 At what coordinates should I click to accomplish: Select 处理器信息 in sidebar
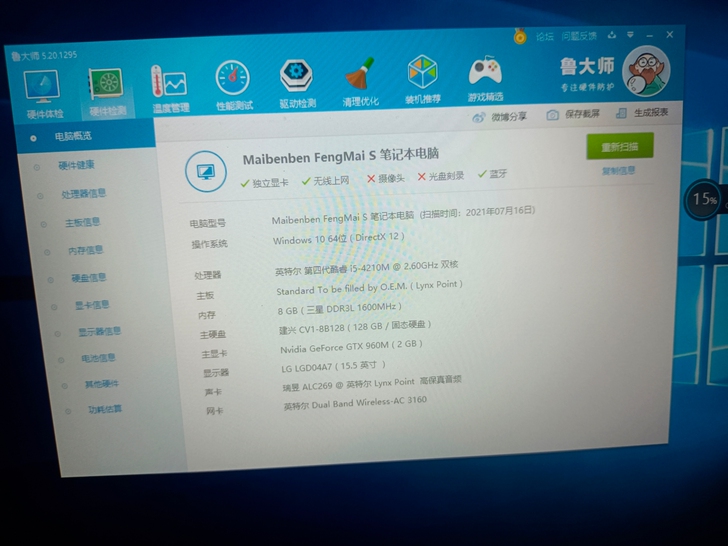coord(84,193)
